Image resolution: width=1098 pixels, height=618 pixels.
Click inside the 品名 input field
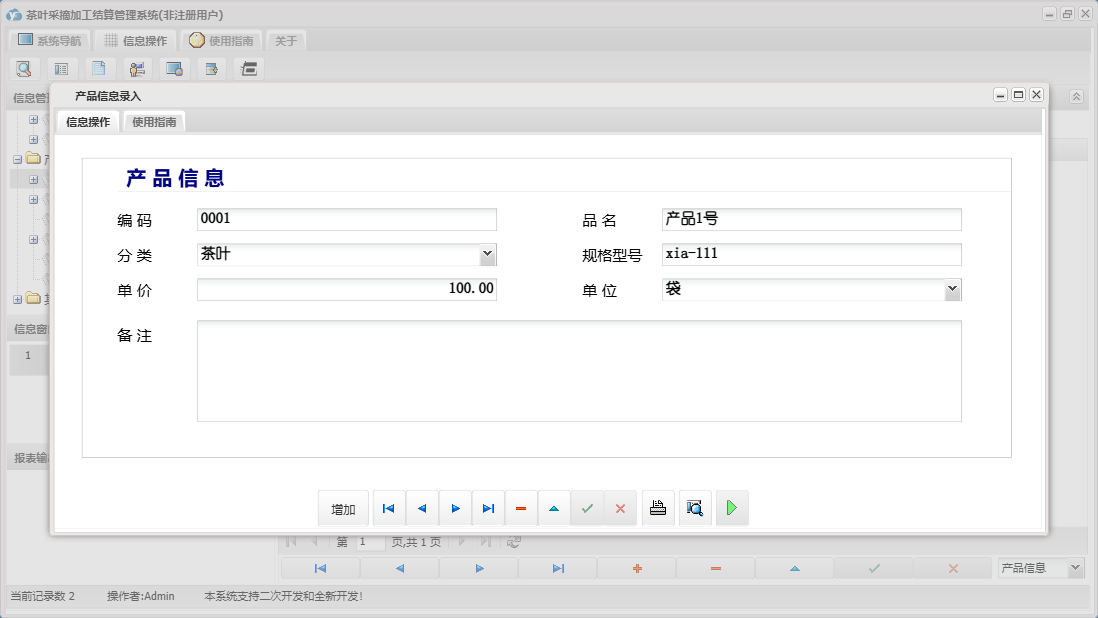point(810,218)
